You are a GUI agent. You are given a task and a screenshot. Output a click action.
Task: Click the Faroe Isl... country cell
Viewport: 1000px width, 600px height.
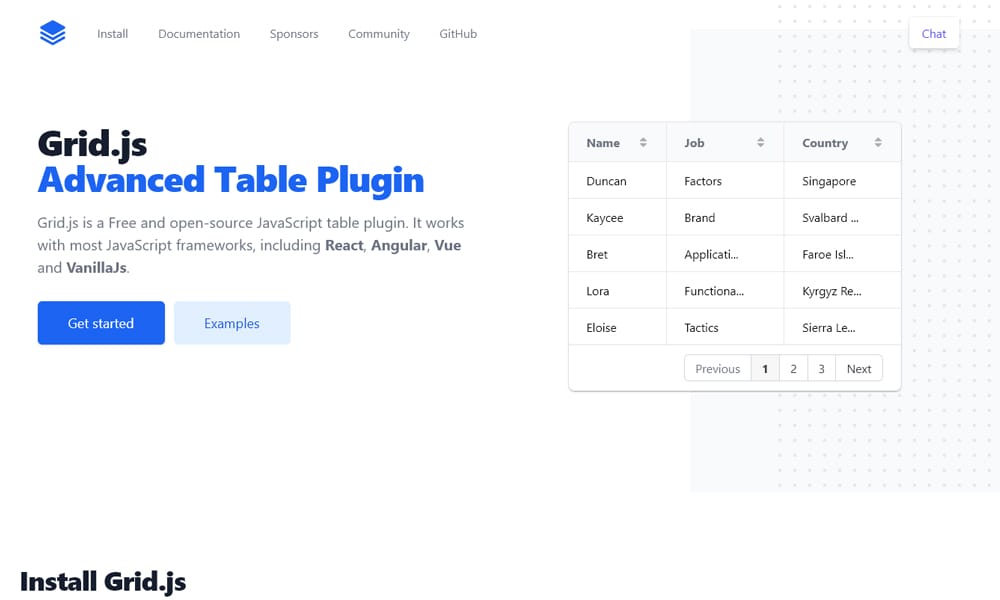coord(842,254)
